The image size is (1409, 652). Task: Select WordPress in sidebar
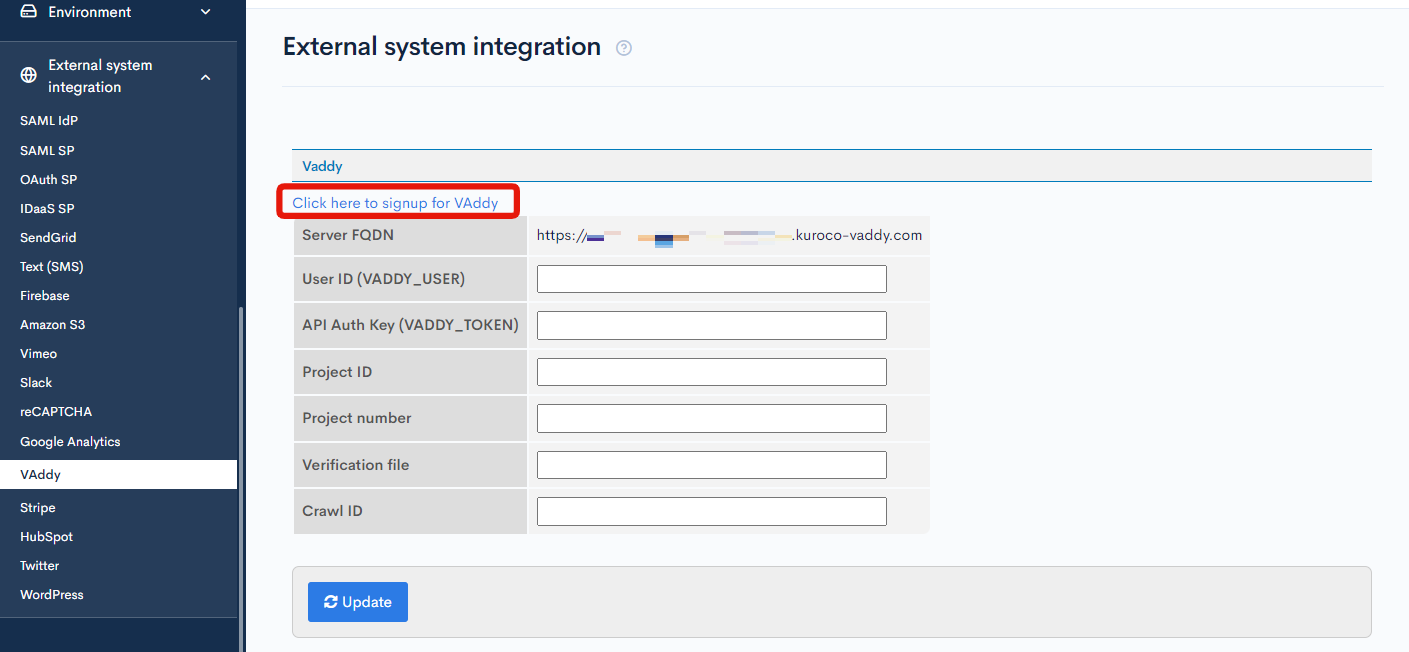pos(52,594)
